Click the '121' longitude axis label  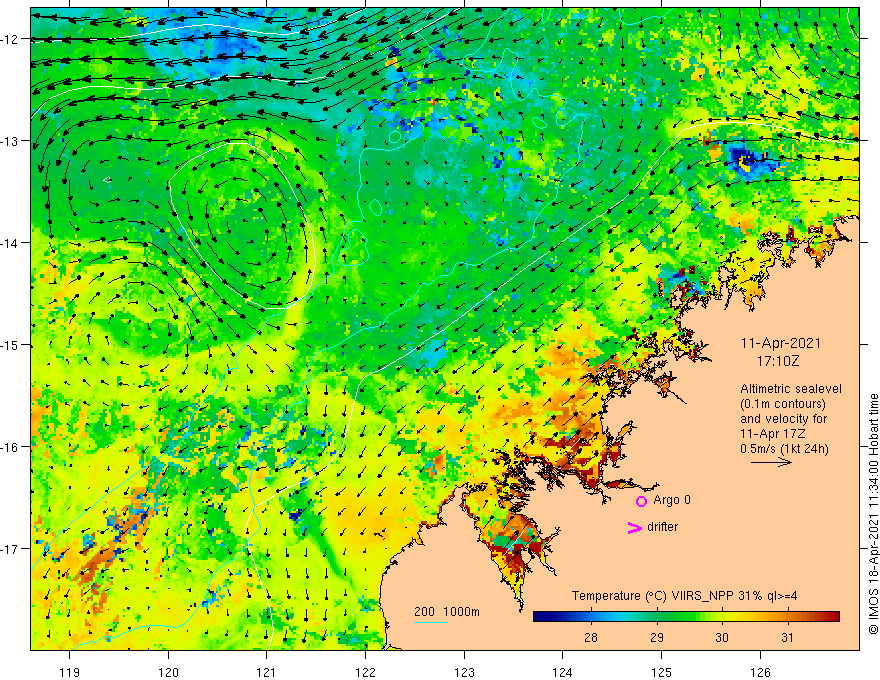[267, 672]
